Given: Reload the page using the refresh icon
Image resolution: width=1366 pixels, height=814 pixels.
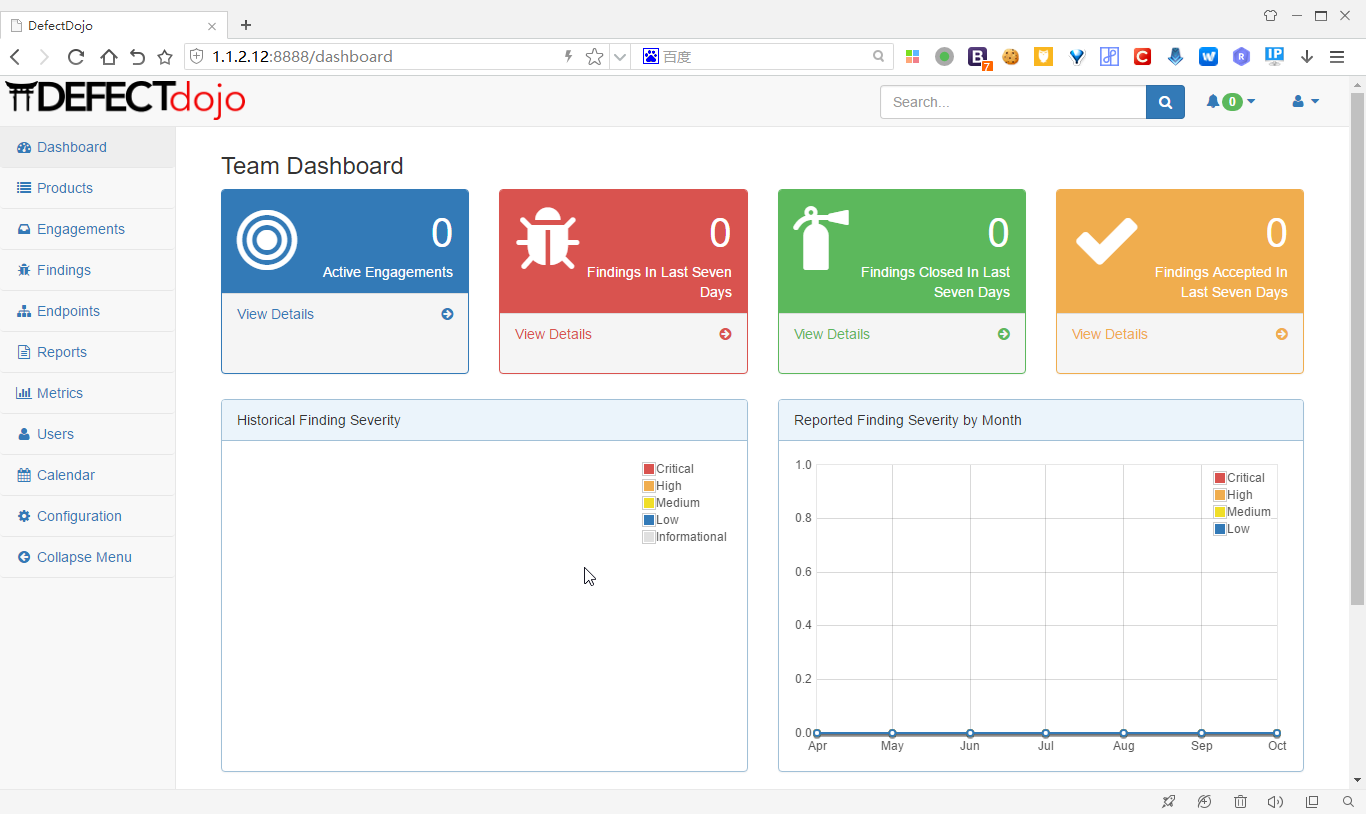Looking at the screenshot, I should [x=76, y=57].
